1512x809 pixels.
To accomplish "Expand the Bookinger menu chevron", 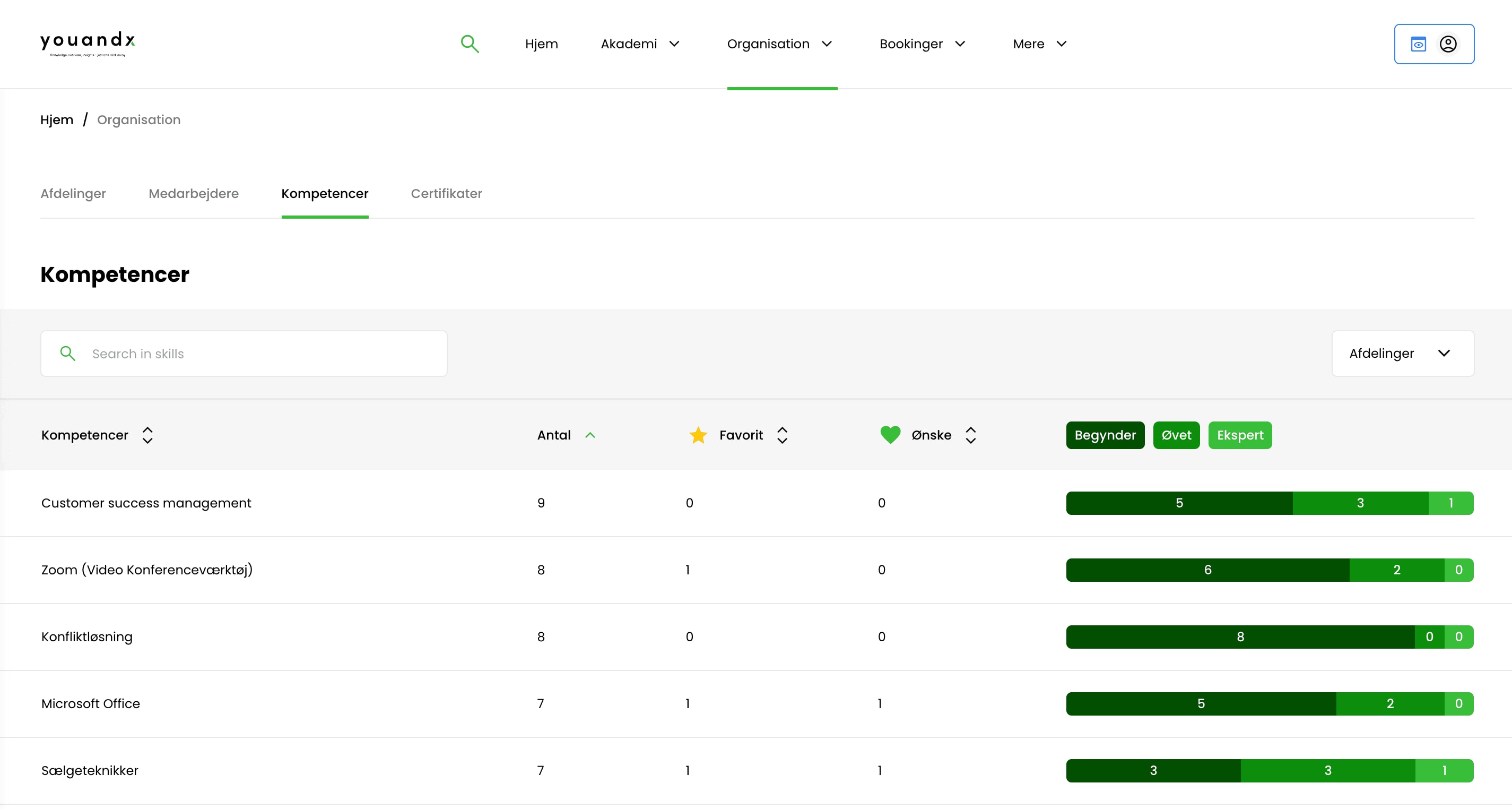I will coord(960,44).
